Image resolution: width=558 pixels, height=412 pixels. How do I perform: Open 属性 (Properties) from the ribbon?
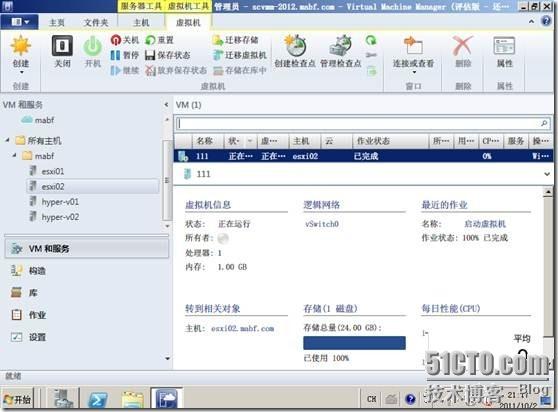click(x=504, y=51)
